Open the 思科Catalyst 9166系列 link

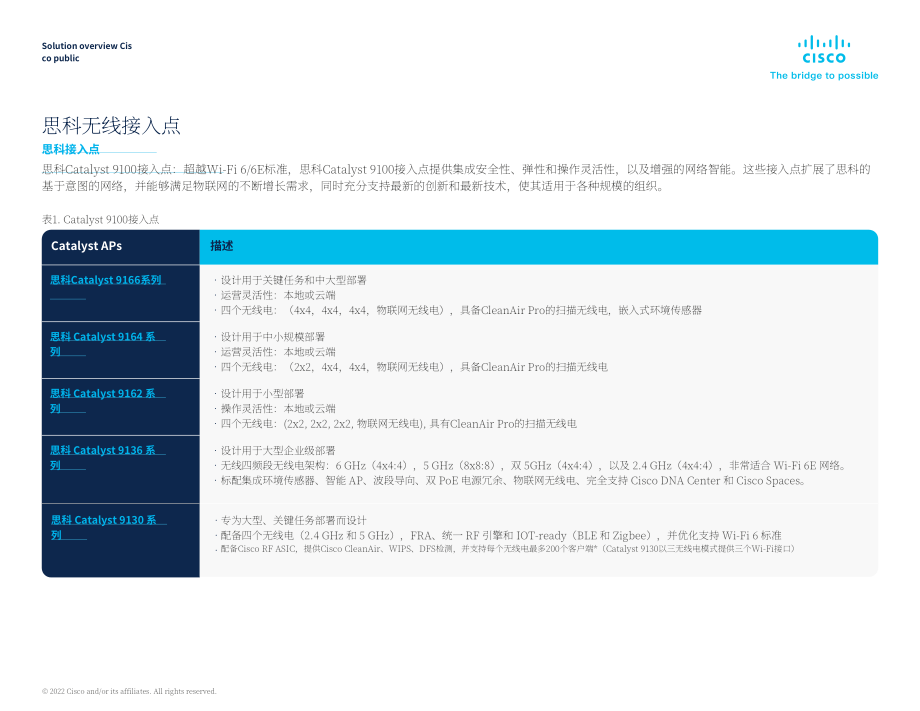click(x=106, y=280)
